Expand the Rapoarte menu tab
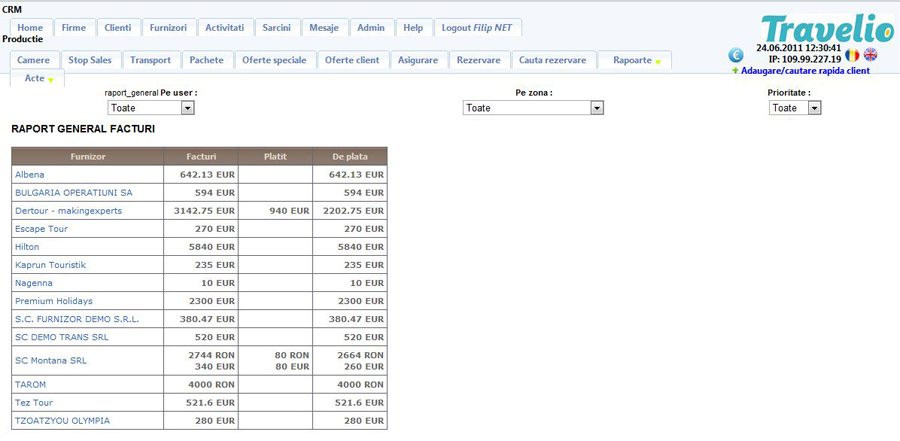The image size is (900, 441). [635, 60]
